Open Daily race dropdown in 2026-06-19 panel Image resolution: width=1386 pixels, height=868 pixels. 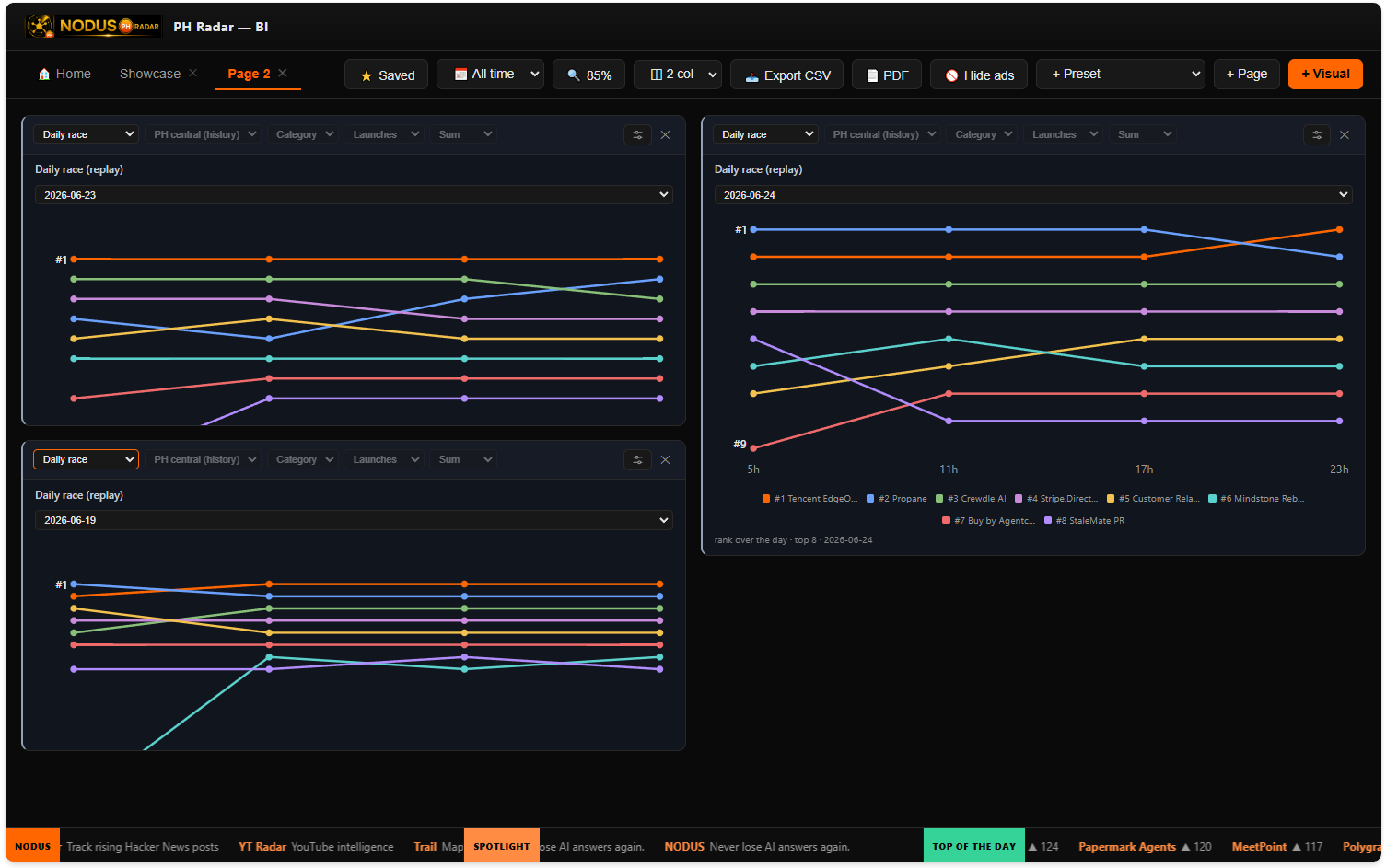(x=86, y=459)
